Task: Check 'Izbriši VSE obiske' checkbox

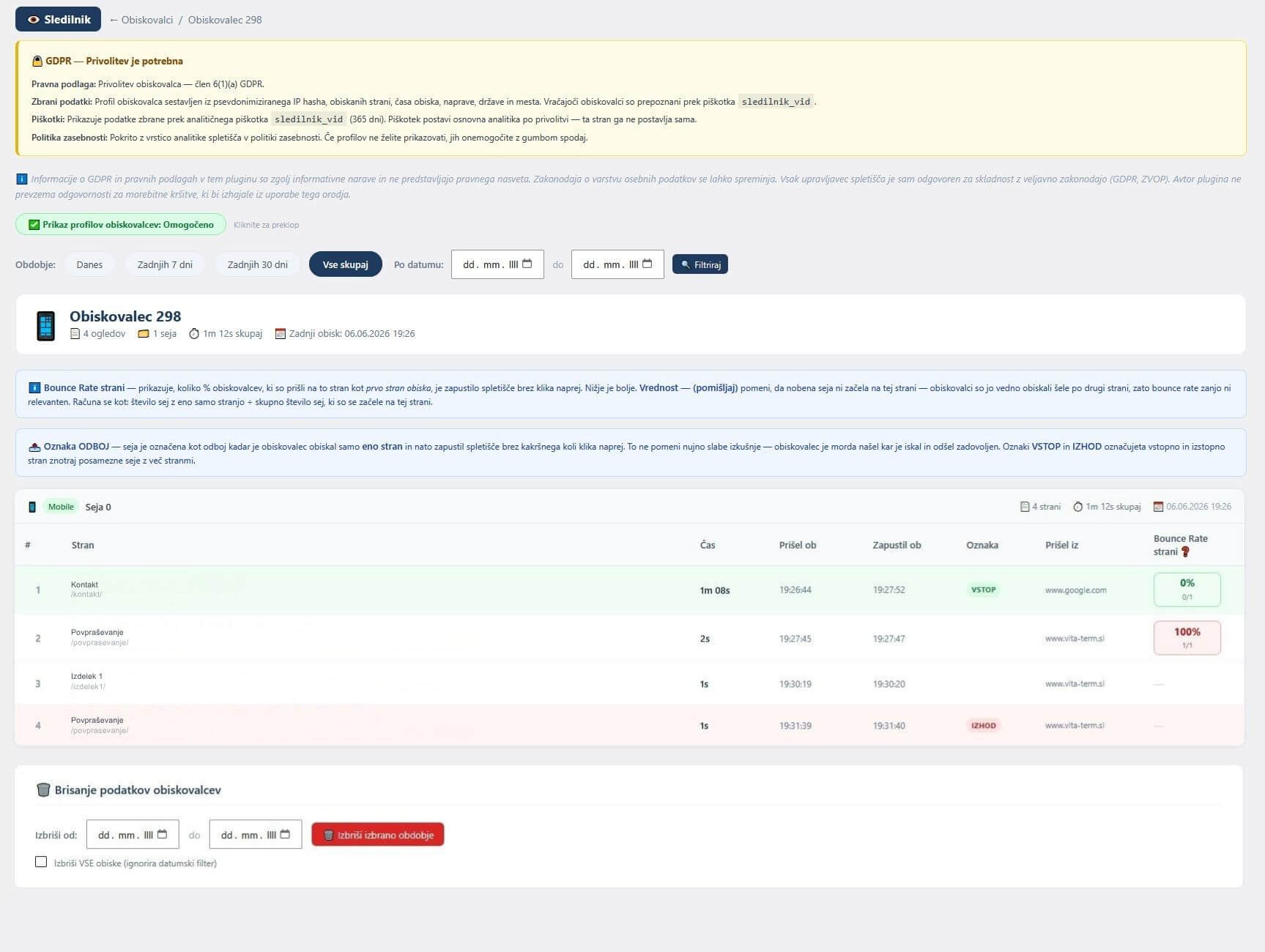Action: (41, 862)
